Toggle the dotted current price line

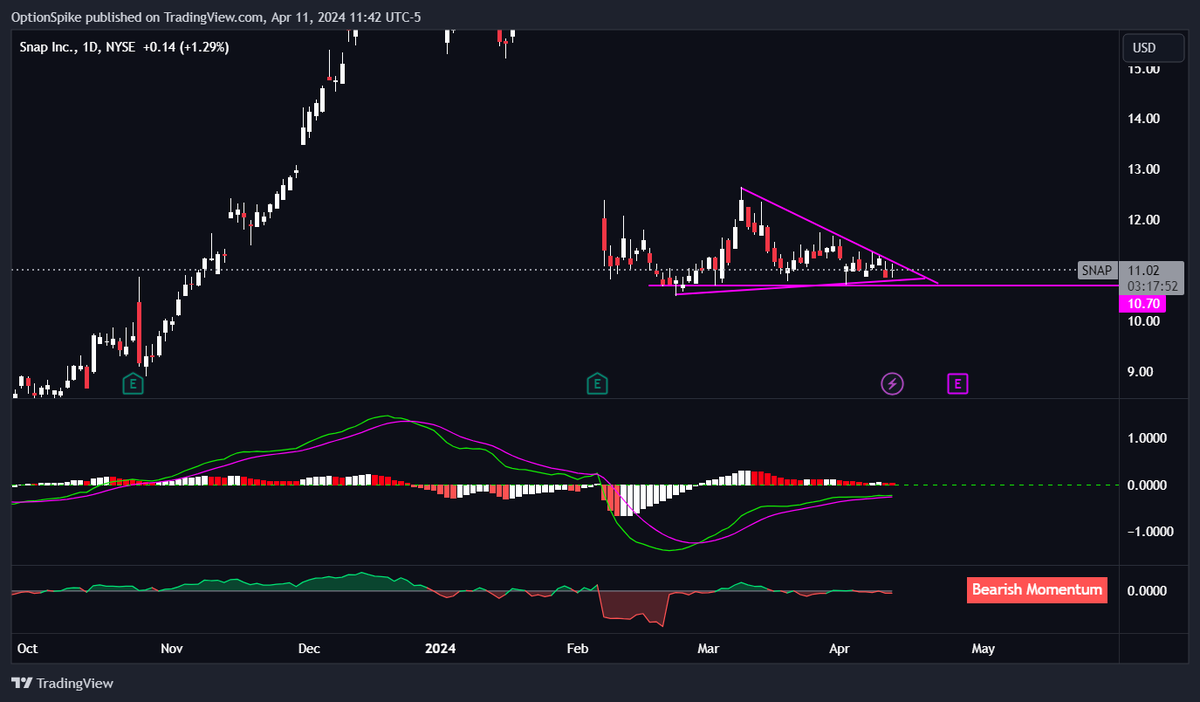click(x=500, y=268)
